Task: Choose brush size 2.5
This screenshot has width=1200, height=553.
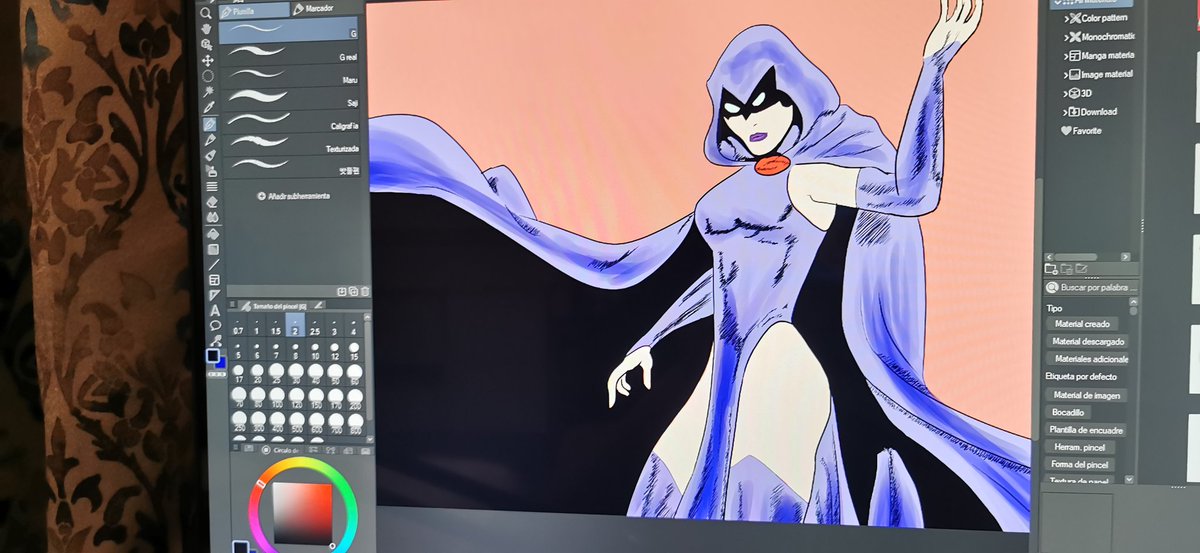Action: click(x=315, y=326)
